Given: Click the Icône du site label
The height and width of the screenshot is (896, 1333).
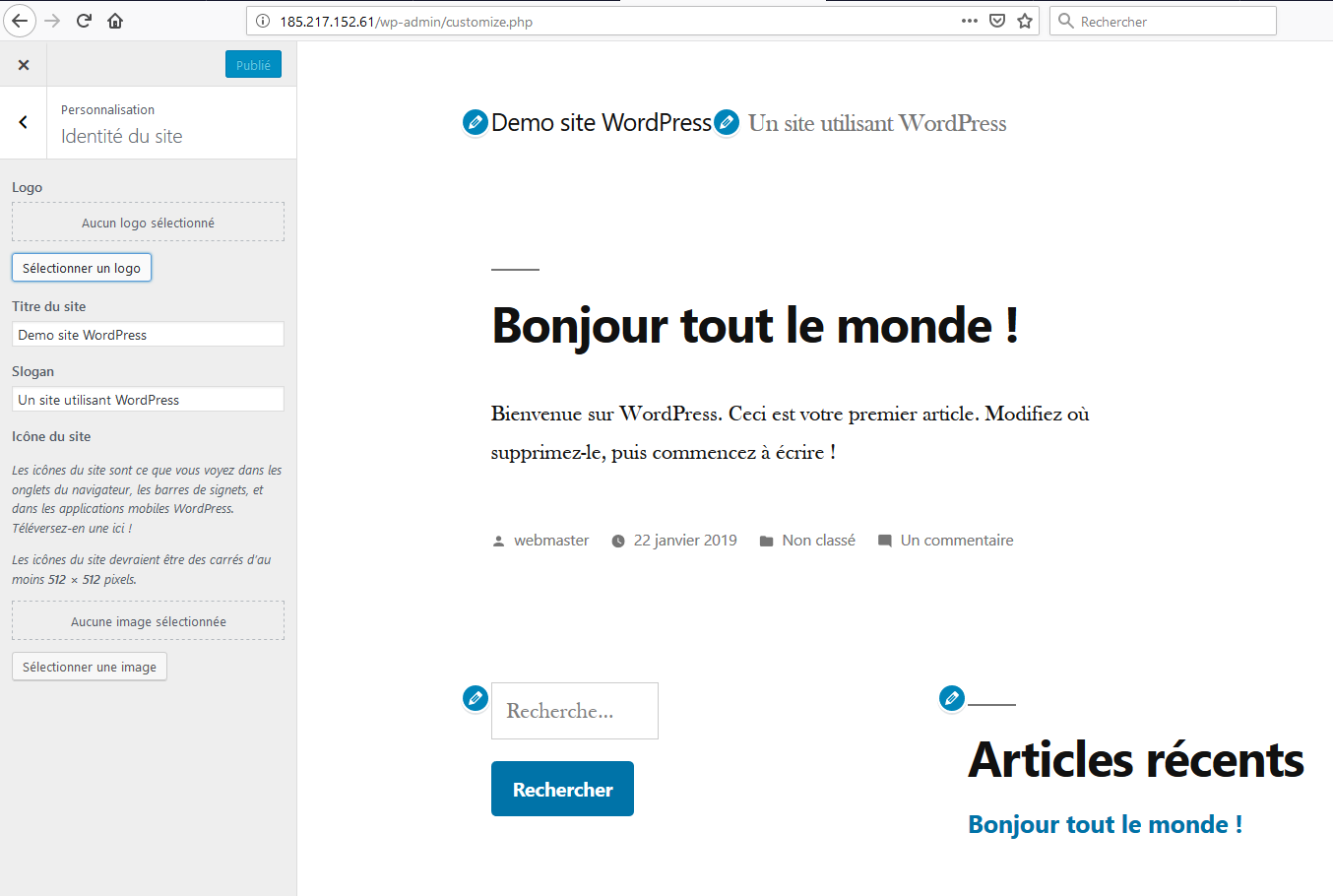Looking at the screenshot, I should click(x=51, y=436).
